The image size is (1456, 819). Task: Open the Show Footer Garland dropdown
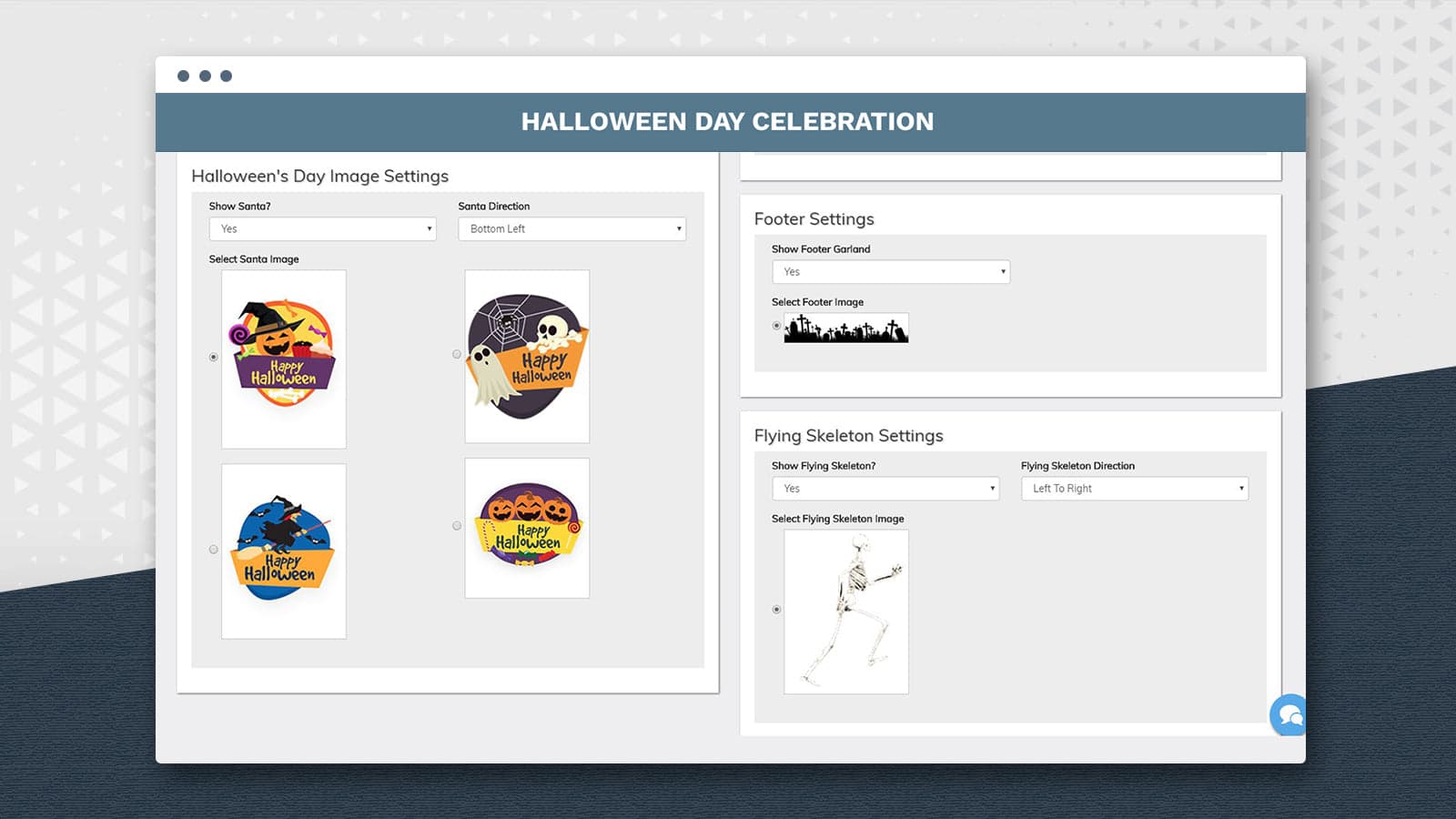point(891,272)
